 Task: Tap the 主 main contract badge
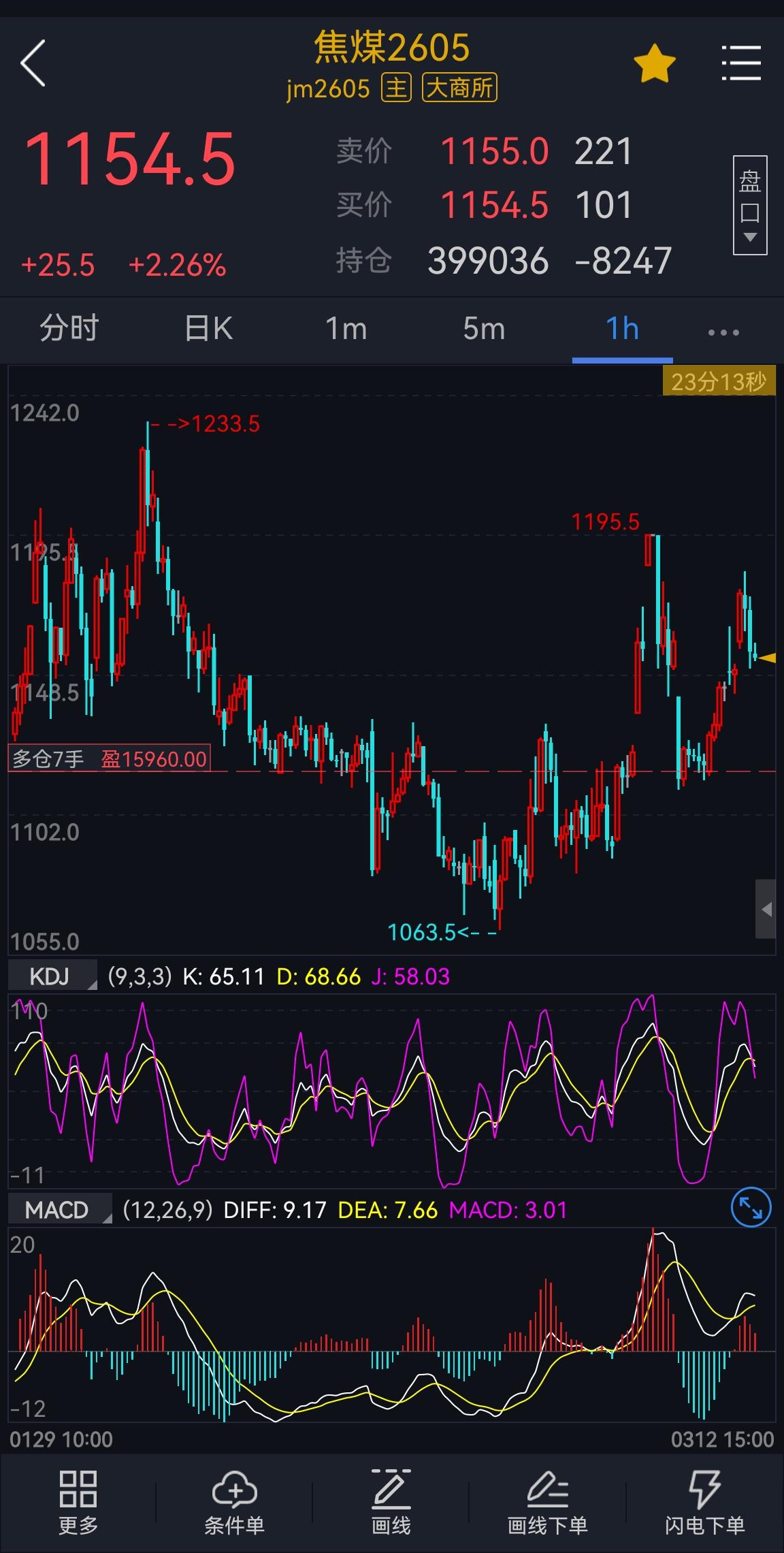[396, 88]
